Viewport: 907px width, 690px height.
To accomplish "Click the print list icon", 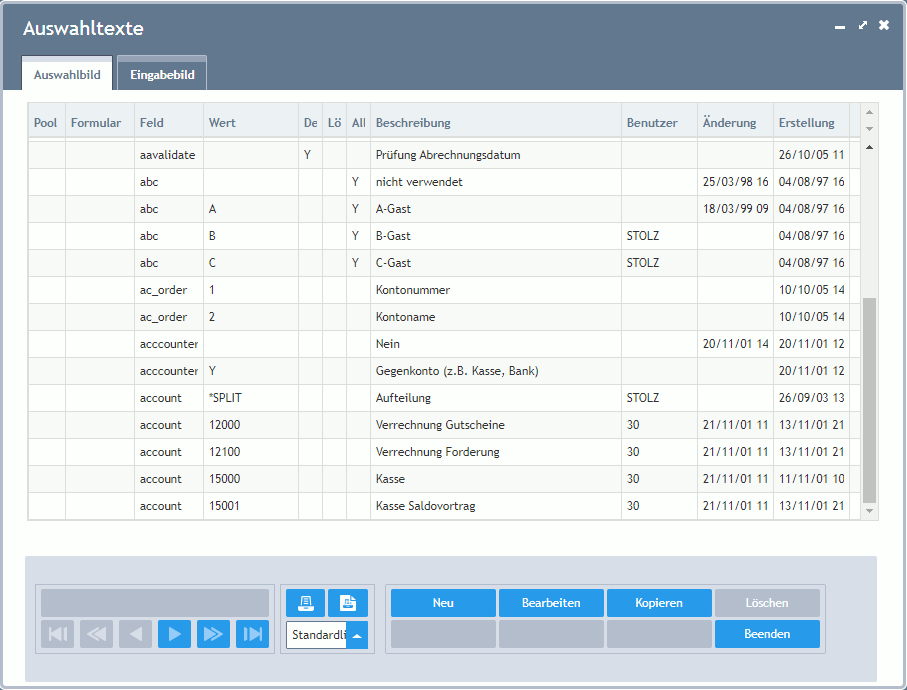I will [305, 603].
